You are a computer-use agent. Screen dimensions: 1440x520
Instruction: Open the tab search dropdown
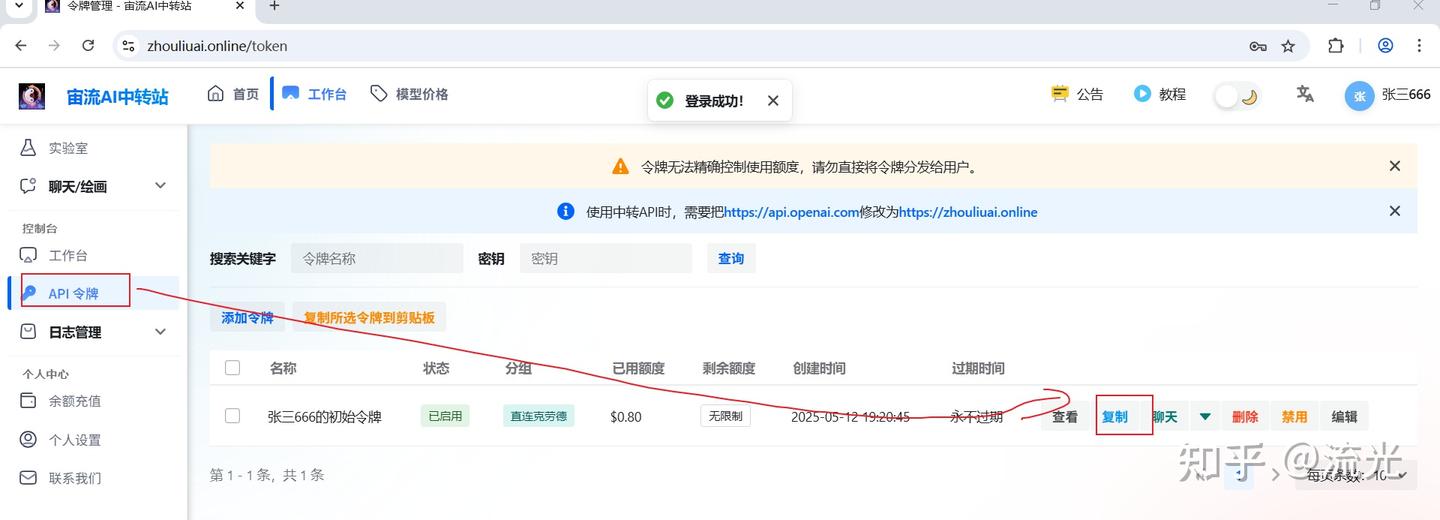[x=18, y=6]
